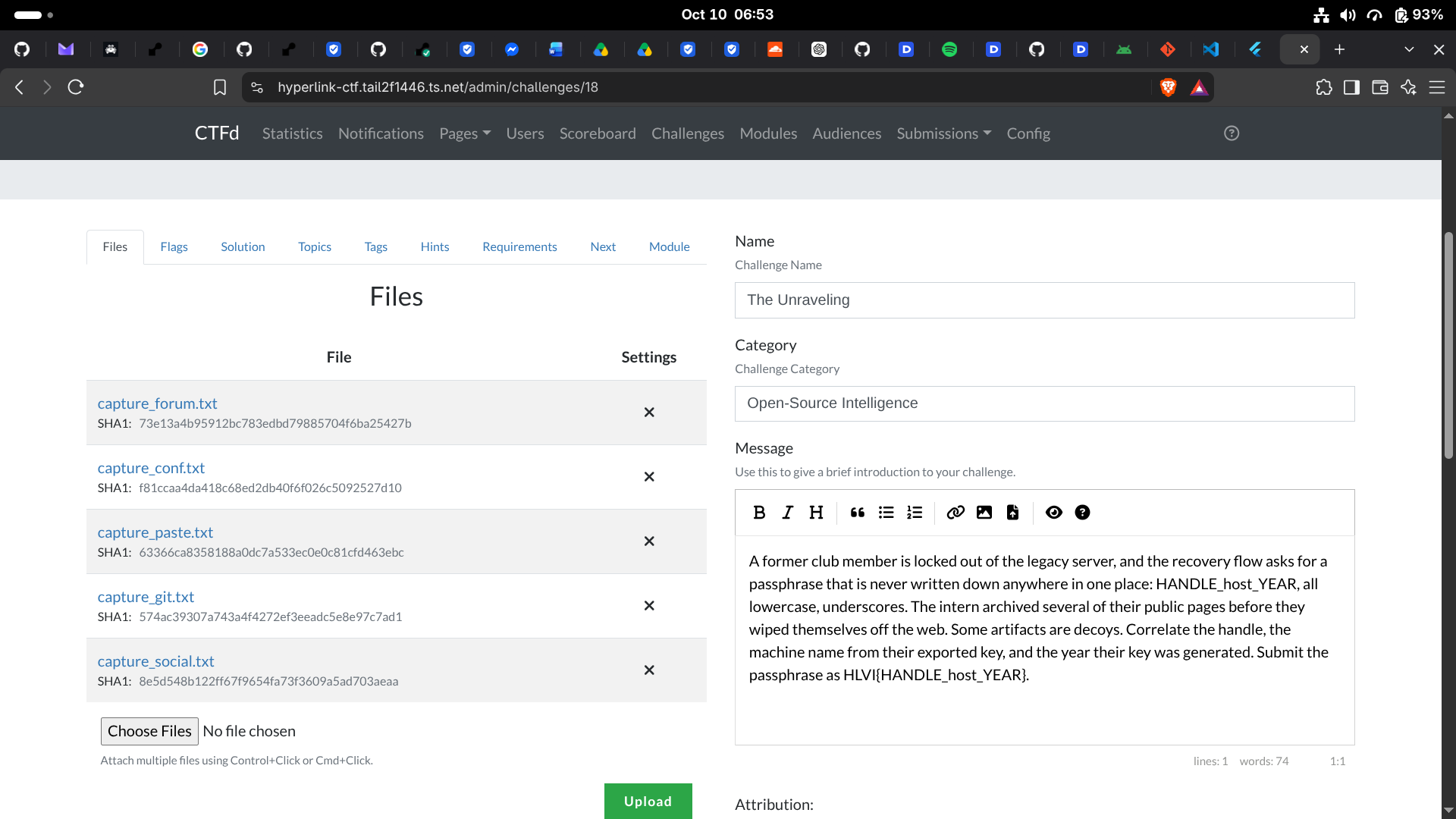This screenshot has height=819, width=1456.
Task: Open the Hints tab
Action: (x=435, y=247)
